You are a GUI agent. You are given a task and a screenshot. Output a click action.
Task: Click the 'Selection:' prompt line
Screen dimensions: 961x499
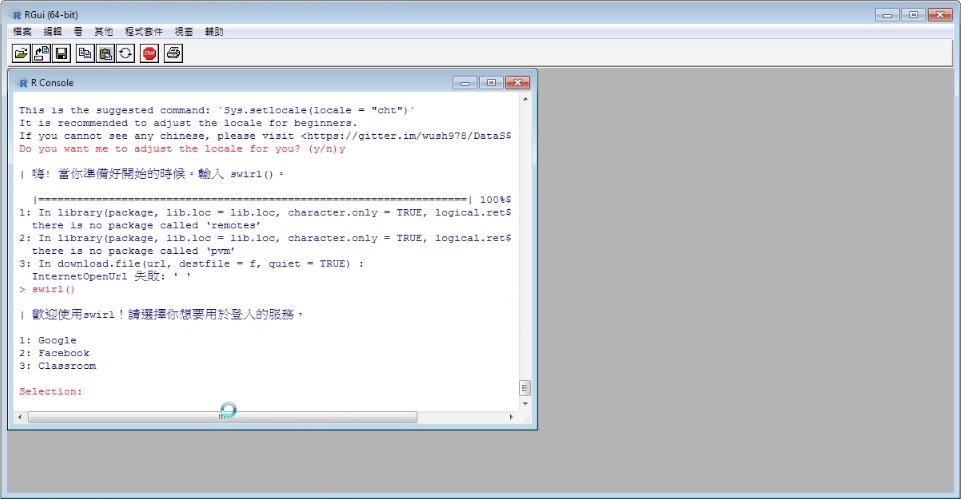coord(50,392)
